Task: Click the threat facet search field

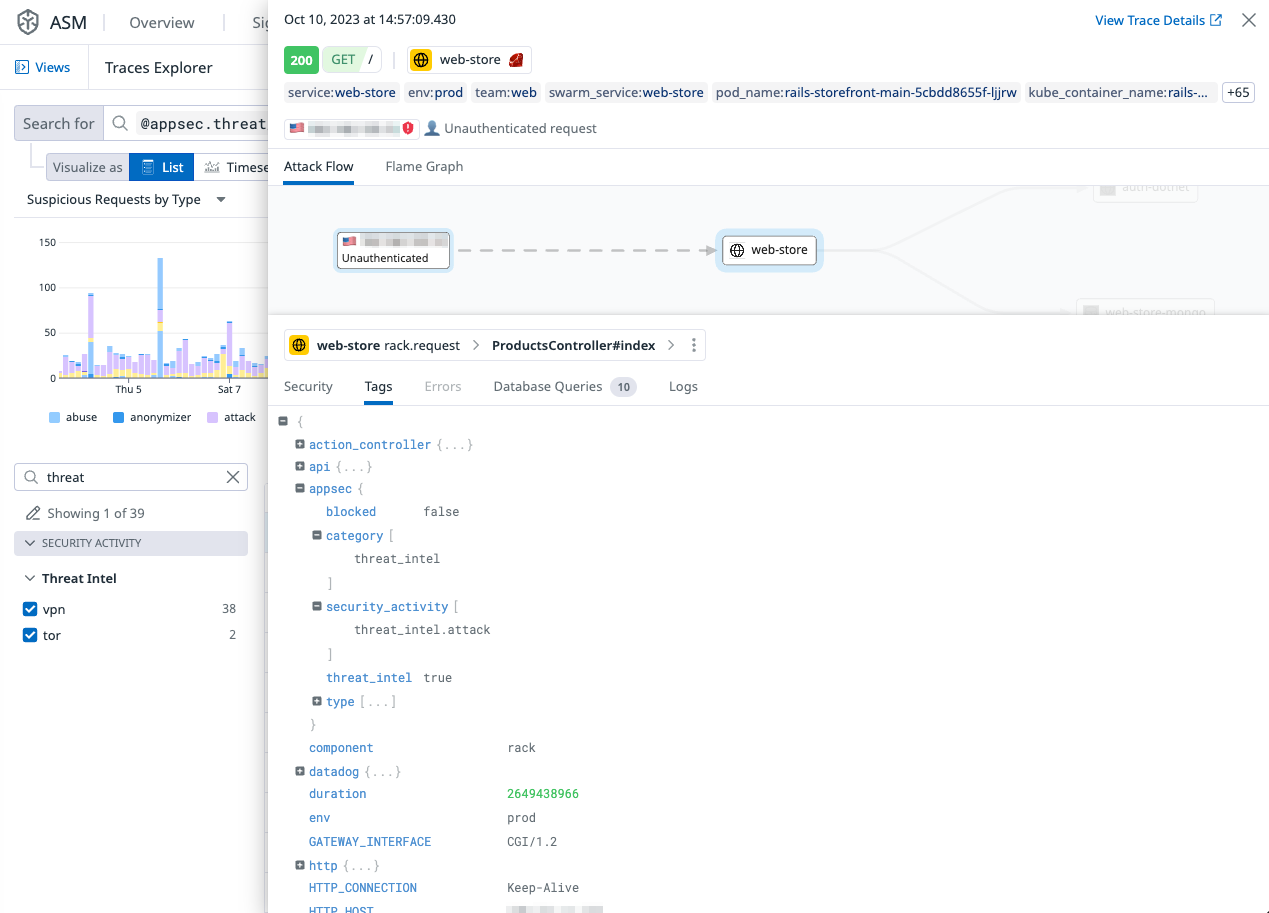Action: point(131,477)
